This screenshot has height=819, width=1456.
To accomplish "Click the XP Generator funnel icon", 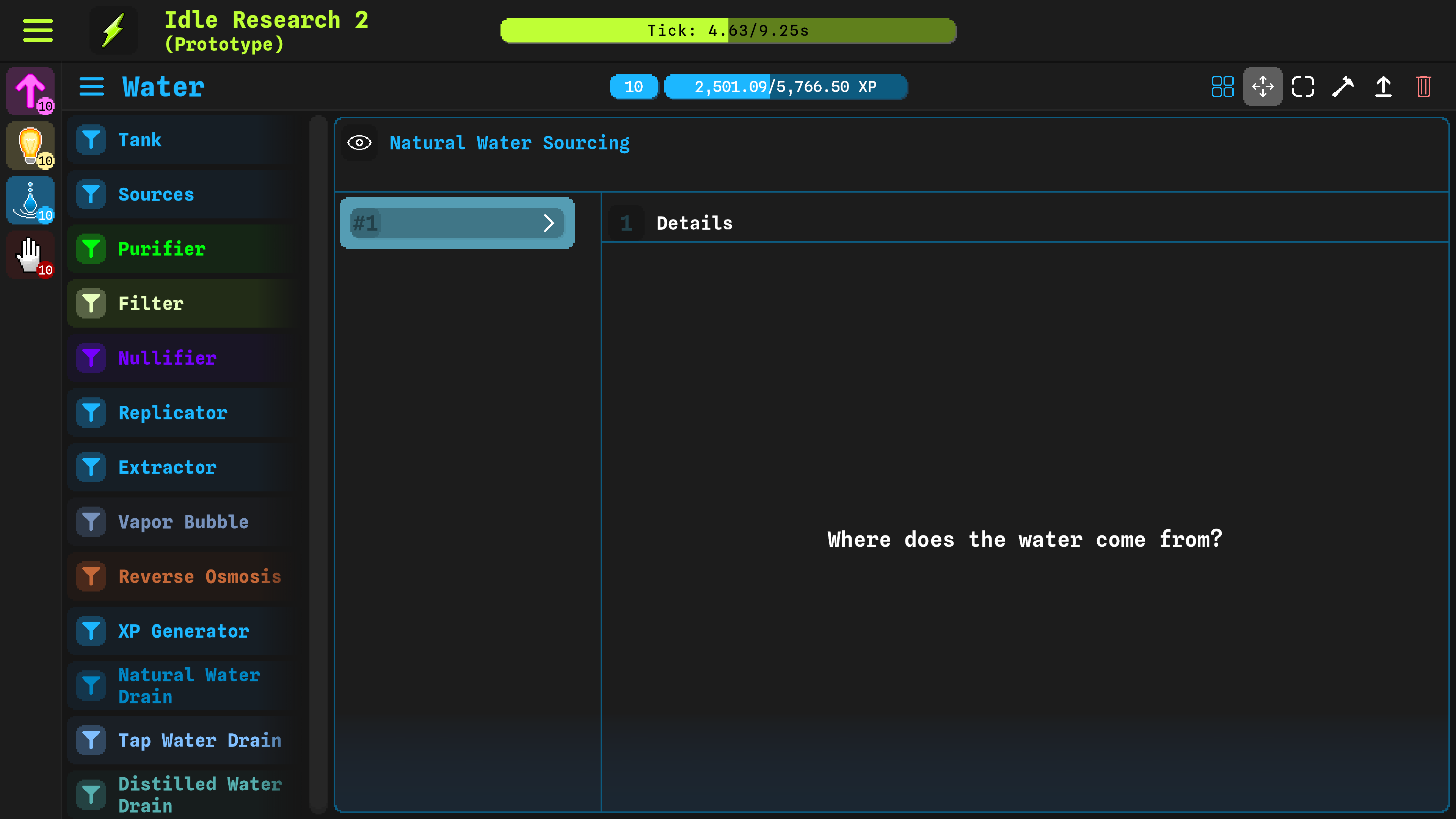I will click(x=91, y=631).
